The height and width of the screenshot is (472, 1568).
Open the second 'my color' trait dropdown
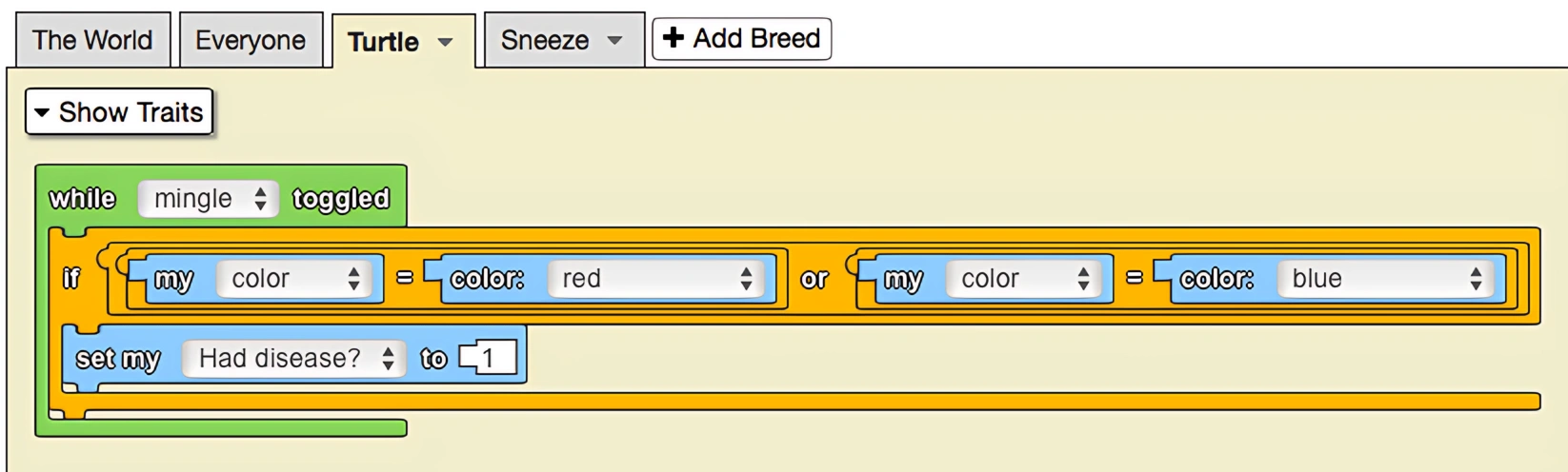click(1024, 279)
